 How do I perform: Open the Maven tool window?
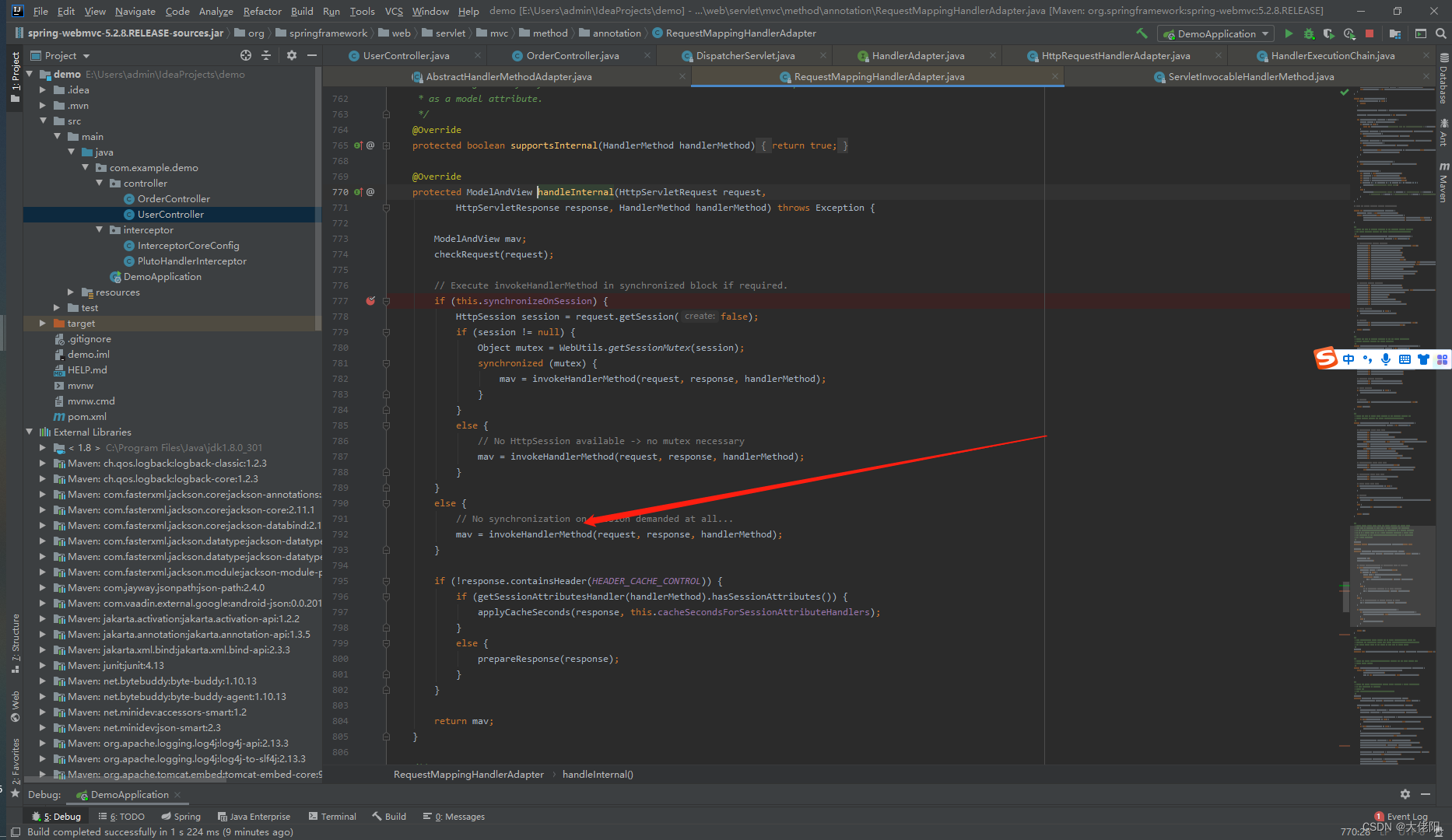(x=1444, y=183)
